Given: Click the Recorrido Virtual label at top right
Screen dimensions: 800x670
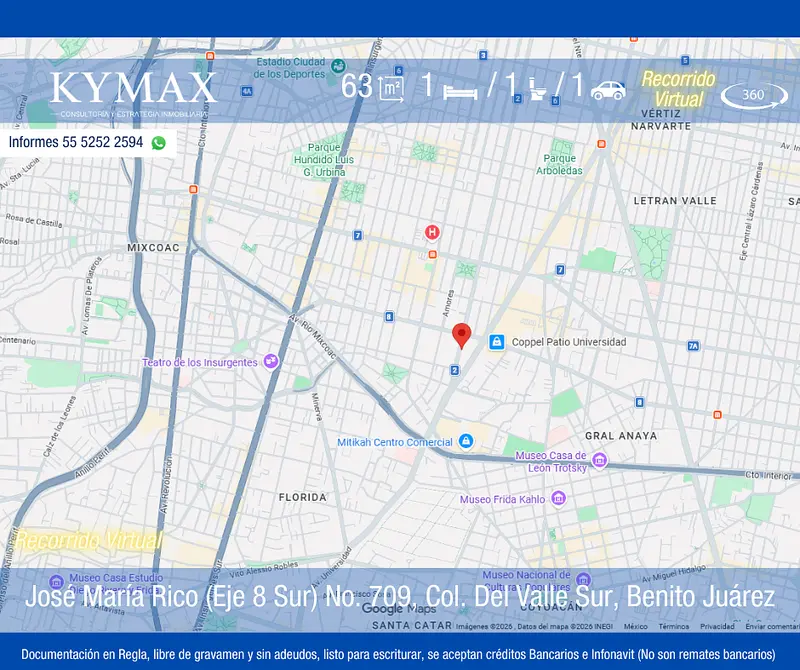Looking at the screenshot, I should (679, 89).
